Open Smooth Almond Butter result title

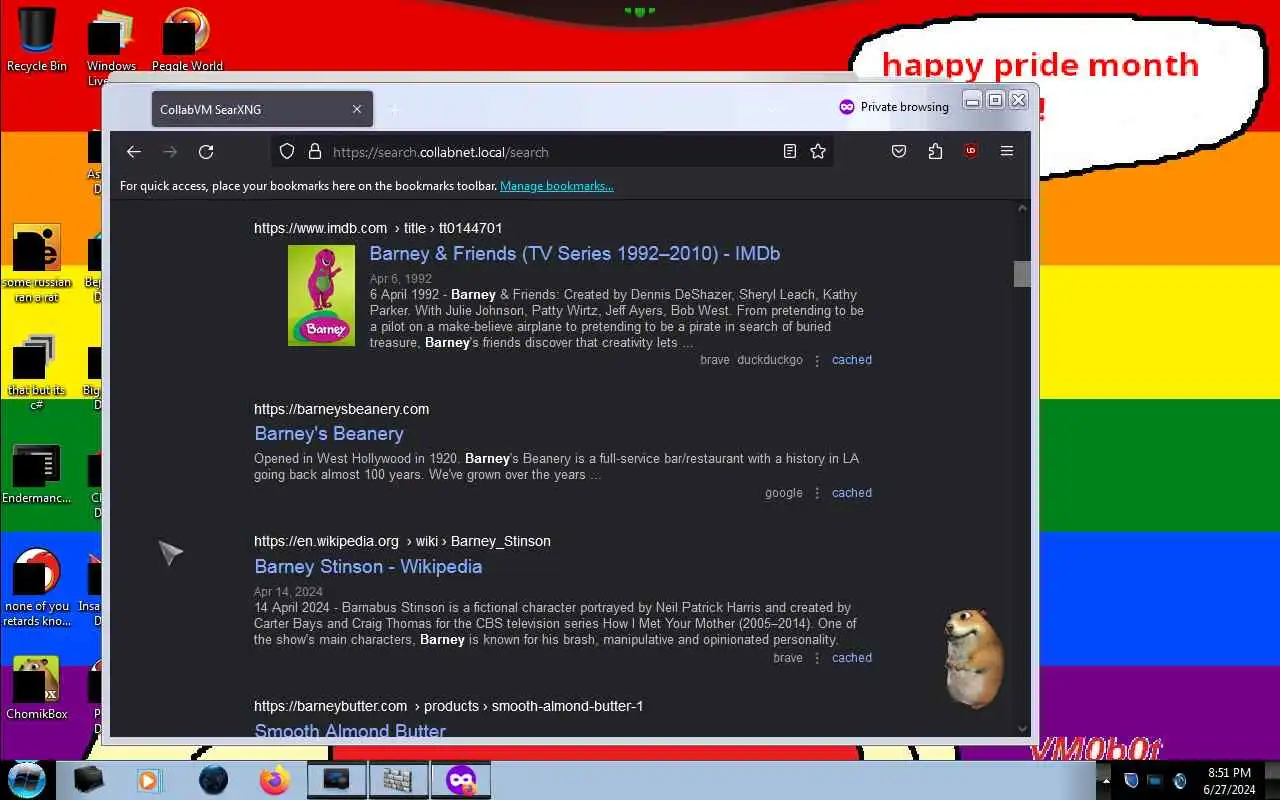click(x=350, y=731)
